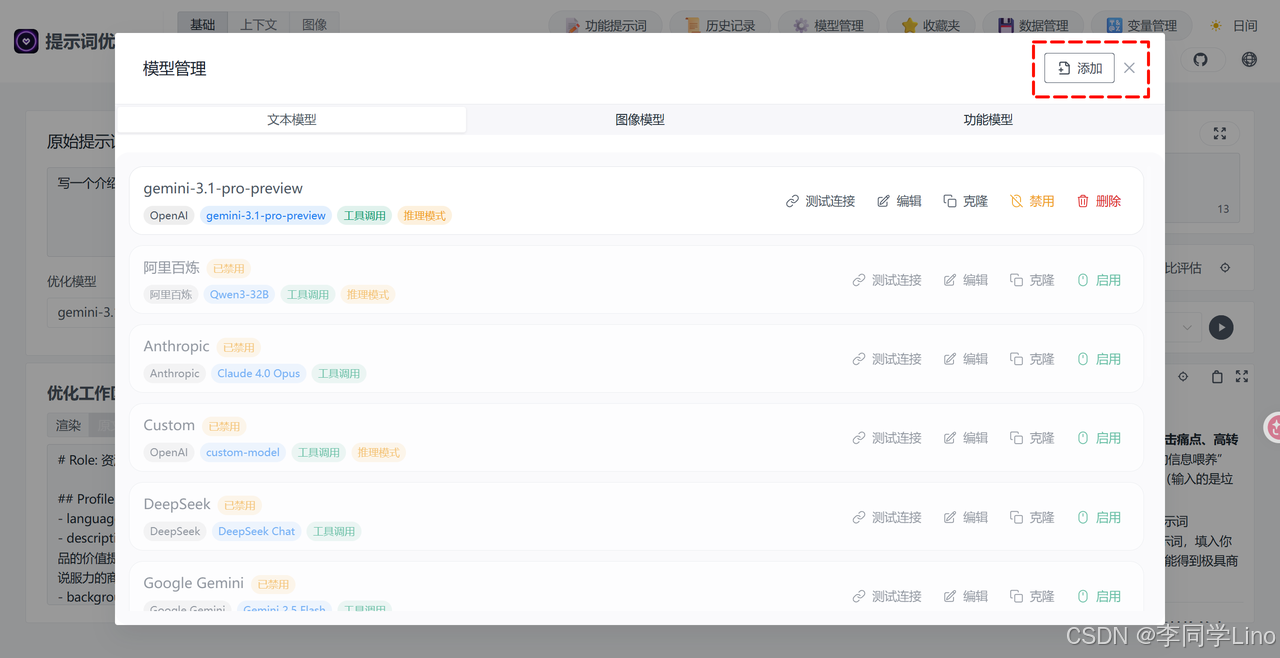Click the app logo icon at top left

pyautogui.click(x=26, y=41)
